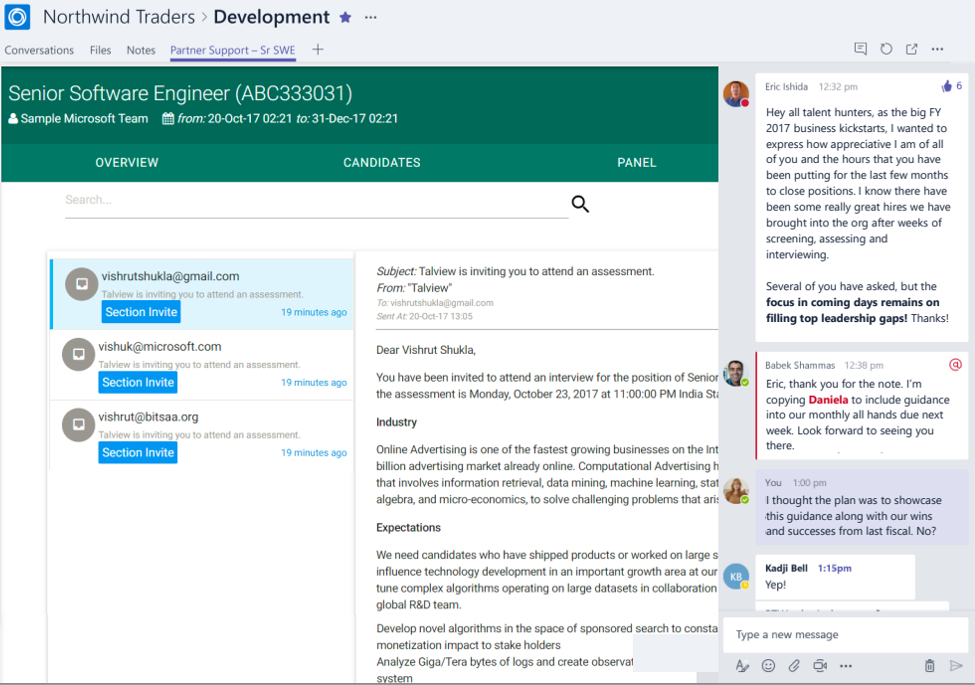Click the calendar icon beside dates
Image resolution: width=975 pixels, height=685 pixels.
point(168,118)
